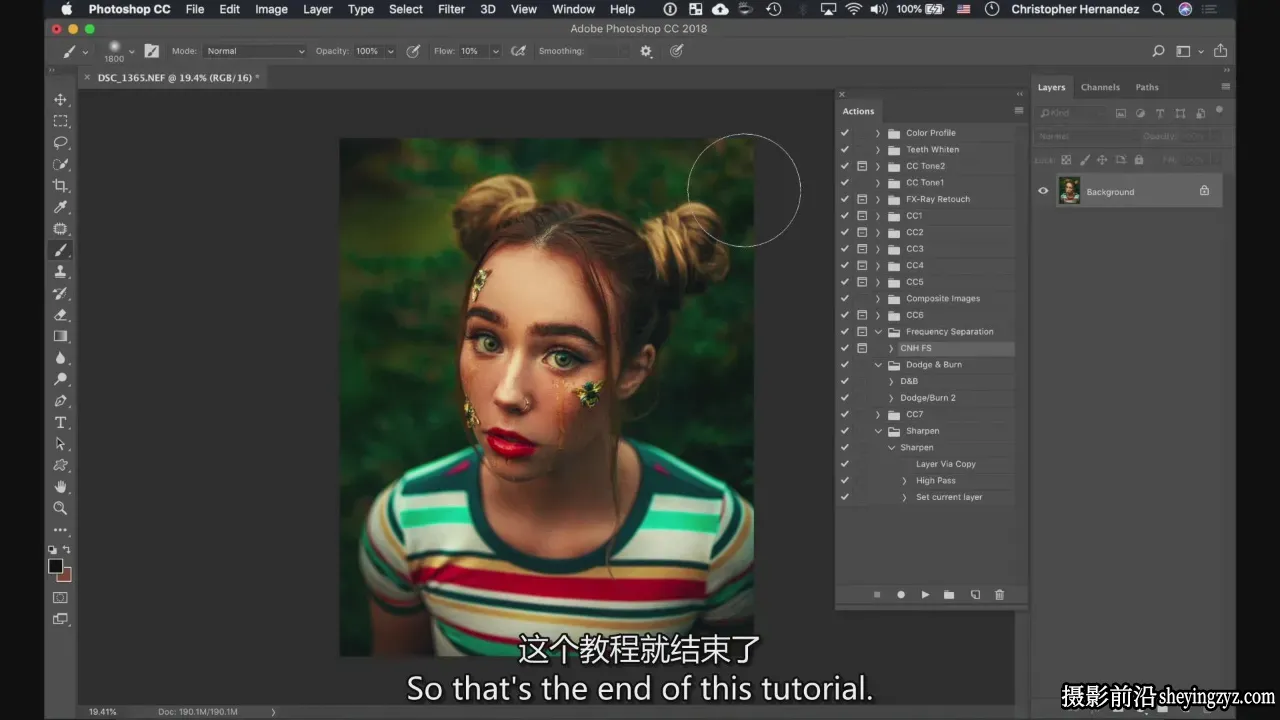The width and height of the screenshot is (1280, 720).
Task: Delete the selected action with trash icon
Action: click(999, 595)
